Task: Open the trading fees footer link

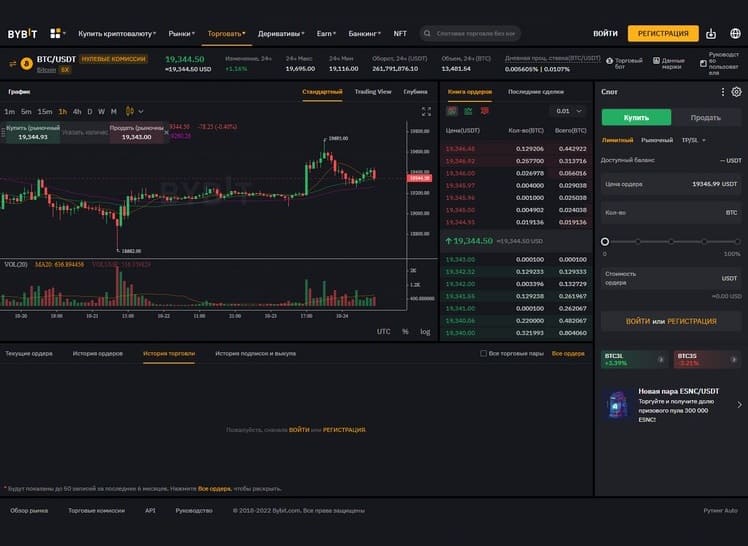Action: click(96, 510)
